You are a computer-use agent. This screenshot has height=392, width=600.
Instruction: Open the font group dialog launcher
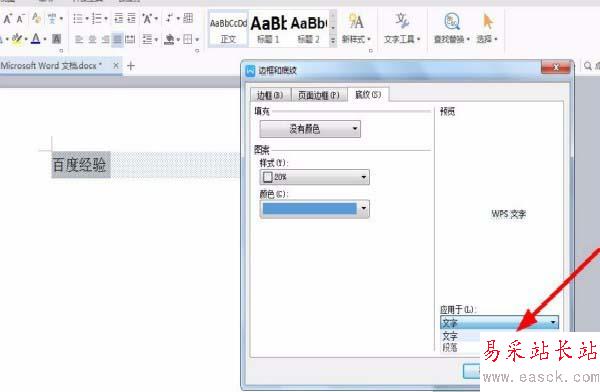pos(61,50)
